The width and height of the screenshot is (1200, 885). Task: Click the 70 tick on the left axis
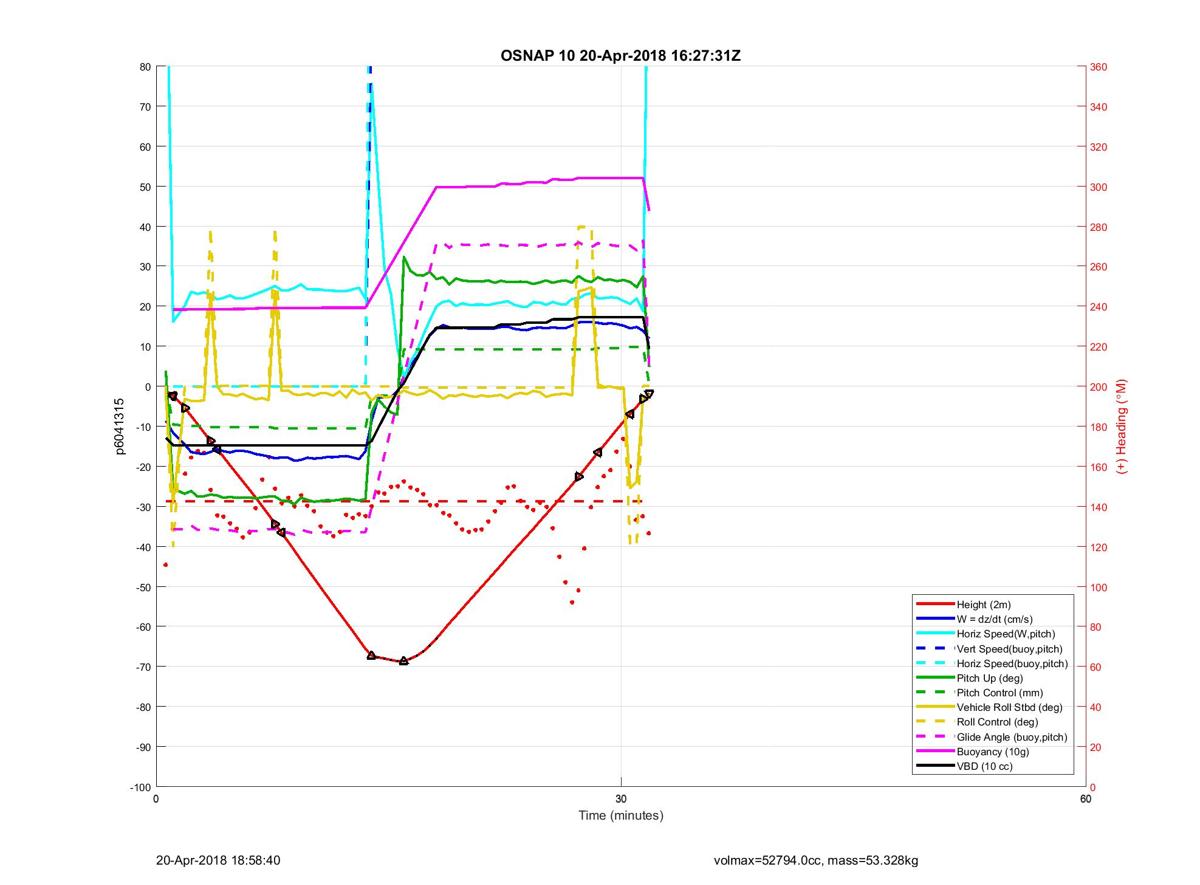click(x=144, y=107)
